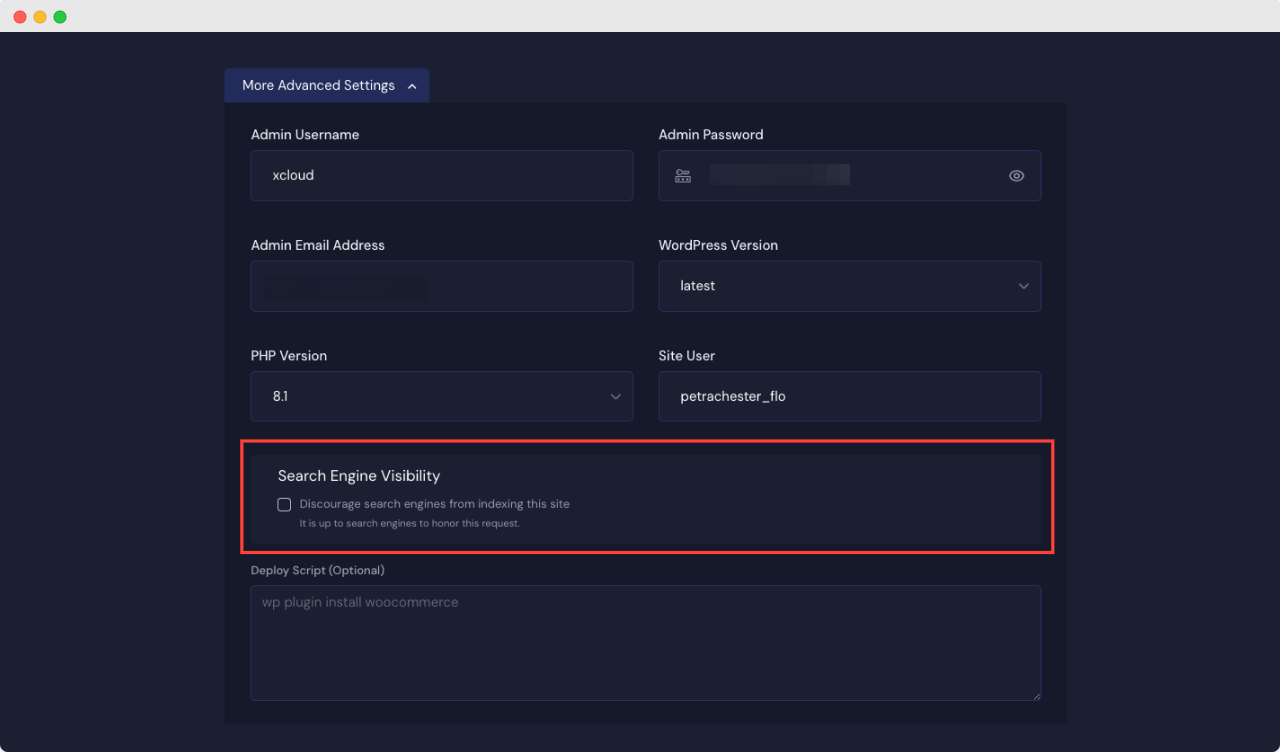Enable the discourage search engines checkbox

(284, 505)
